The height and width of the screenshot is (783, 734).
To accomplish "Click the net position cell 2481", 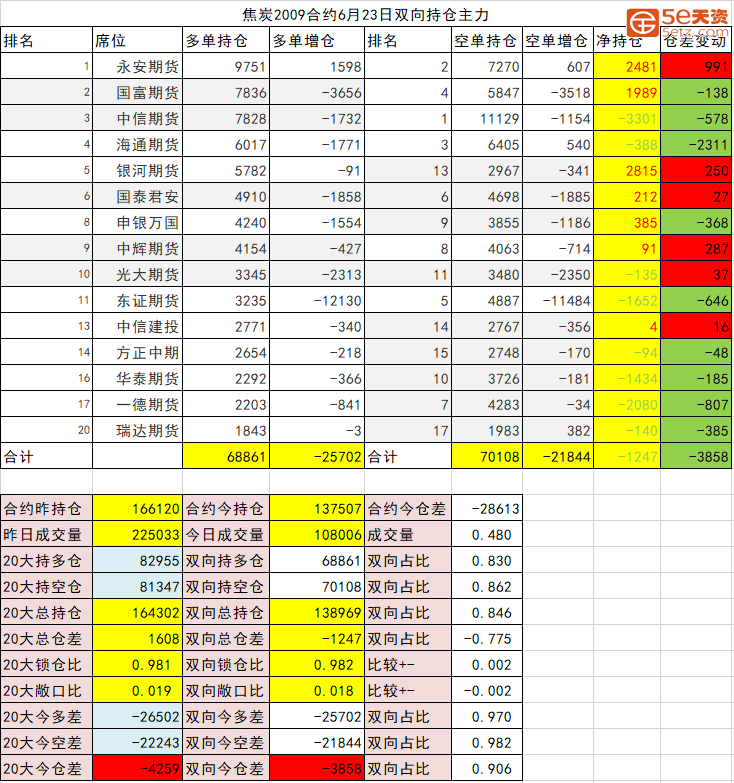I will pos(627,66).
